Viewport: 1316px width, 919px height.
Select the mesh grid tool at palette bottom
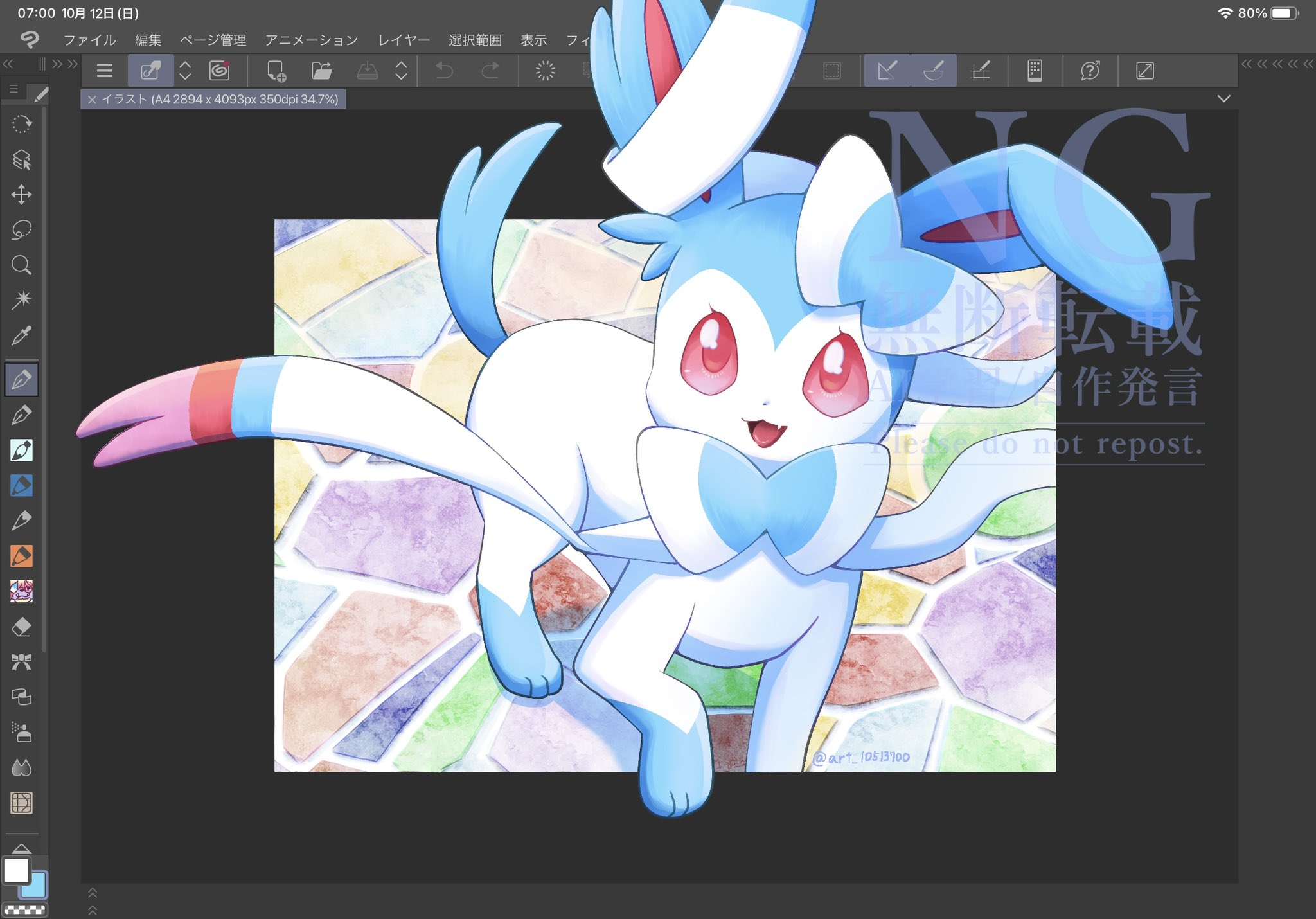point(21,803)
